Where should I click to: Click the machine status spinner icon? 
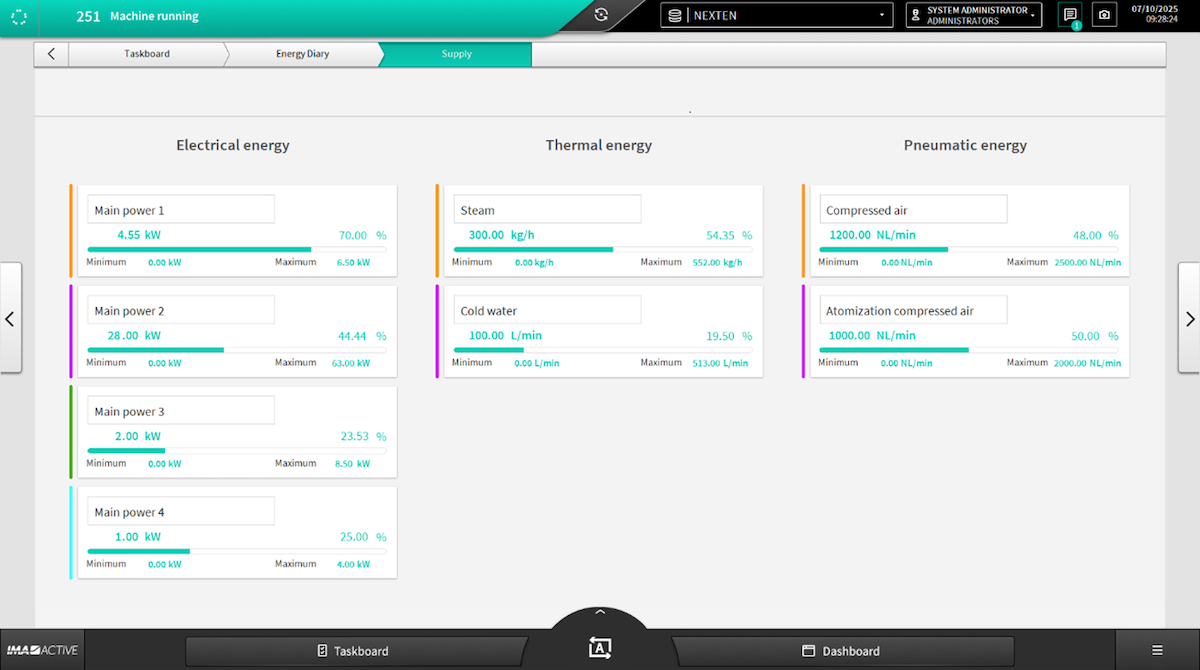[x=19, y=16]
